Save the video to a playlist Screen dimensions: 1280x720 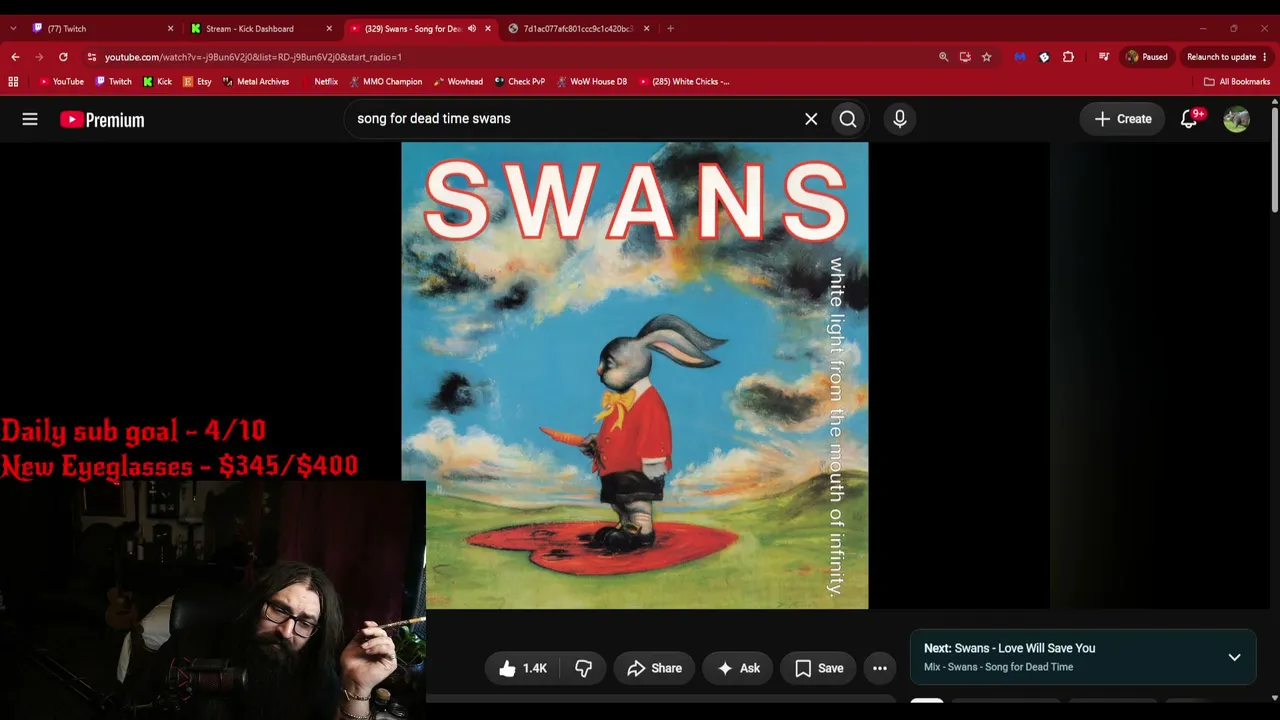819,668
